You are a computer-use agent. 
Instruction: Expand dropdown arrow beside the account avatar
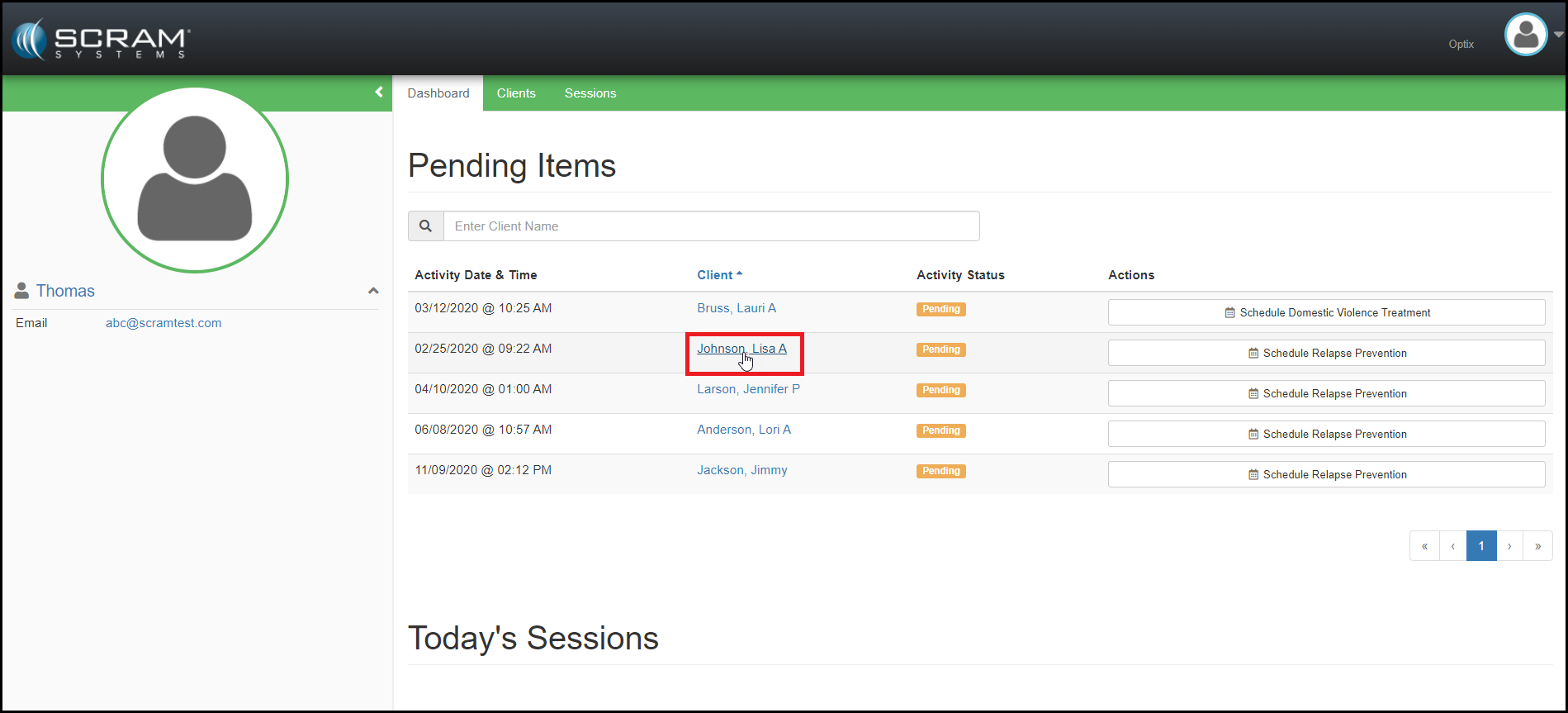click(x=1558, y=35)
